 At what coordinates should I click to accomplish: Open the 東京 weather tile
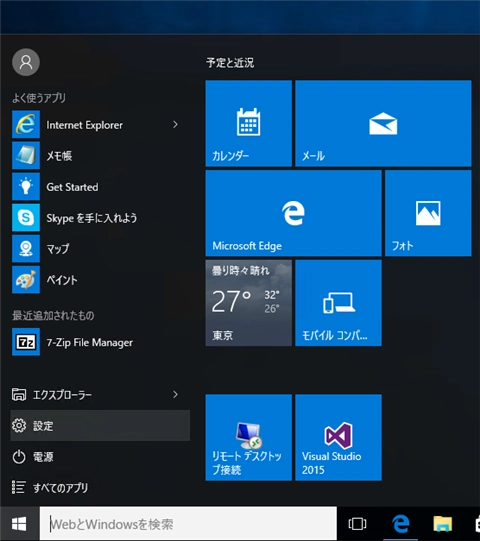(249, 303)
